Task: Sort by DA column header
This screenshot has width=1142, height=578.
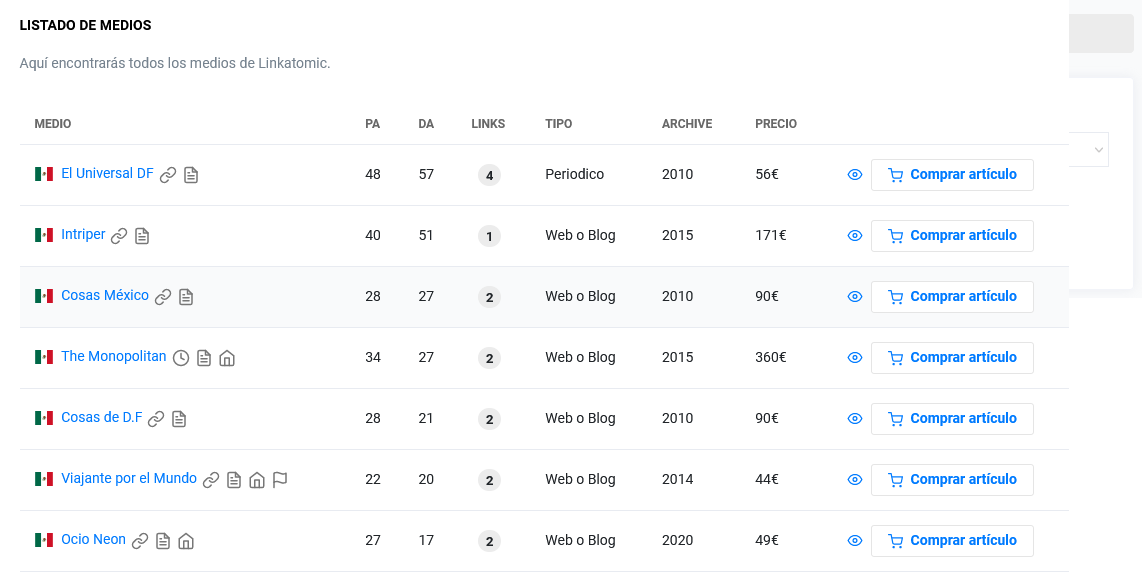Action: (x=426, y=124)
